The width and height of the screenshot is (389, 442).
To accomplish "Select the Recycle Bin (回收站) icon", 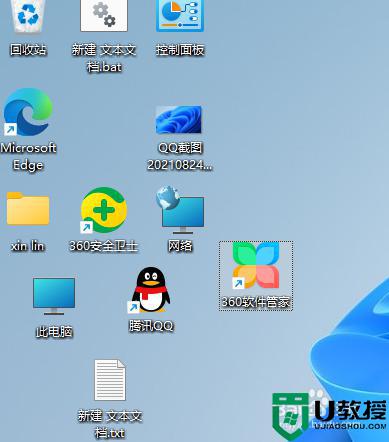I will point(28,16).
